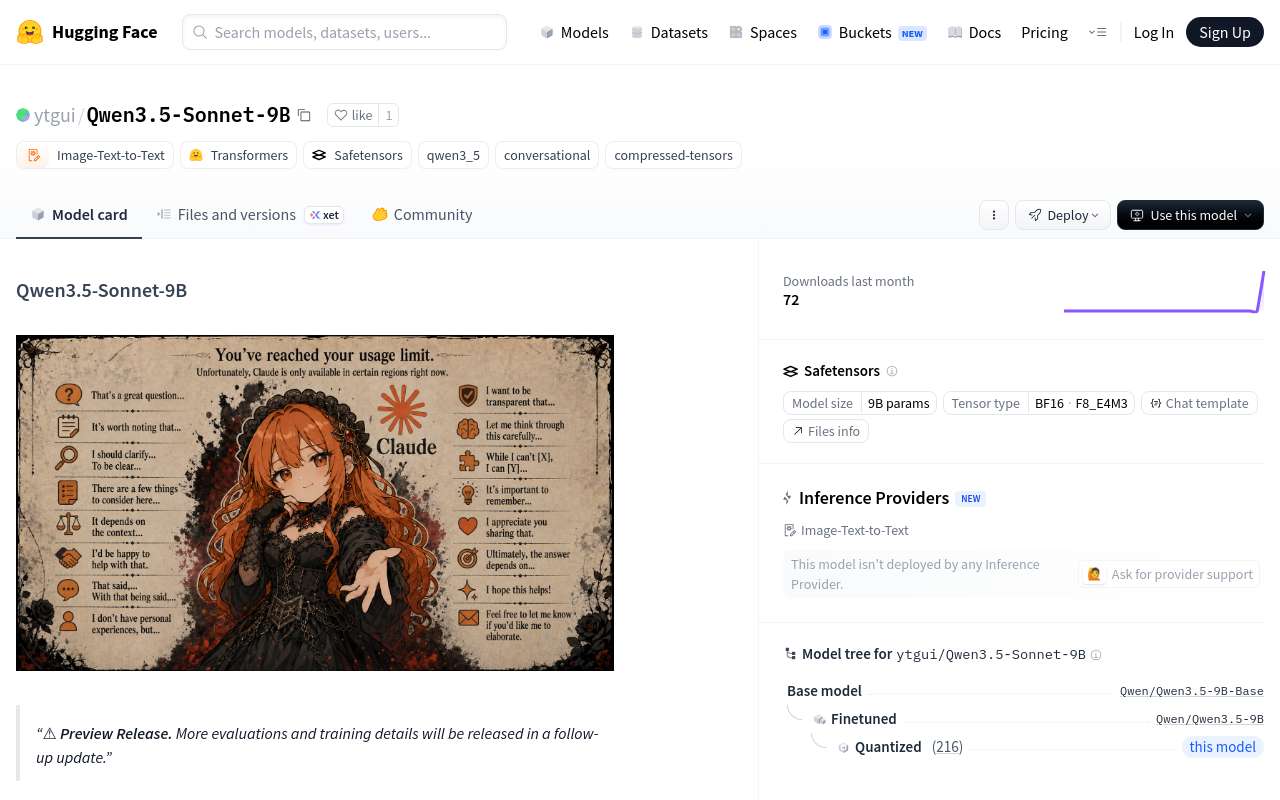This screenshot has width=1280, height=800.
Task: Open the Community tab
Action: [422, 214]
